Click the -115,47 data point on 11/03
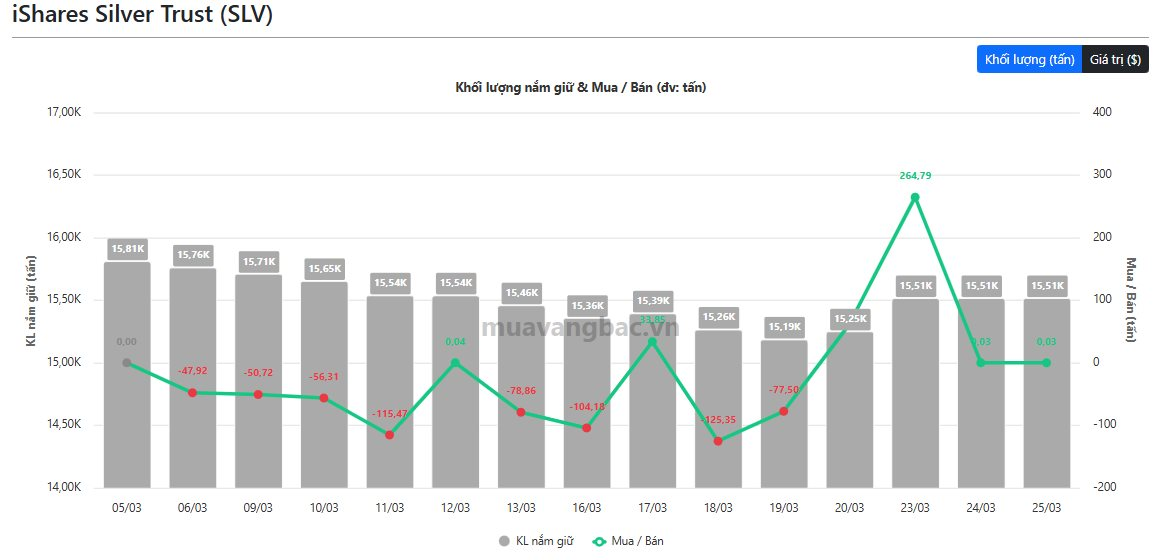Image resolution: width=1164 pixels, height=560 pixels. [389, 435]
